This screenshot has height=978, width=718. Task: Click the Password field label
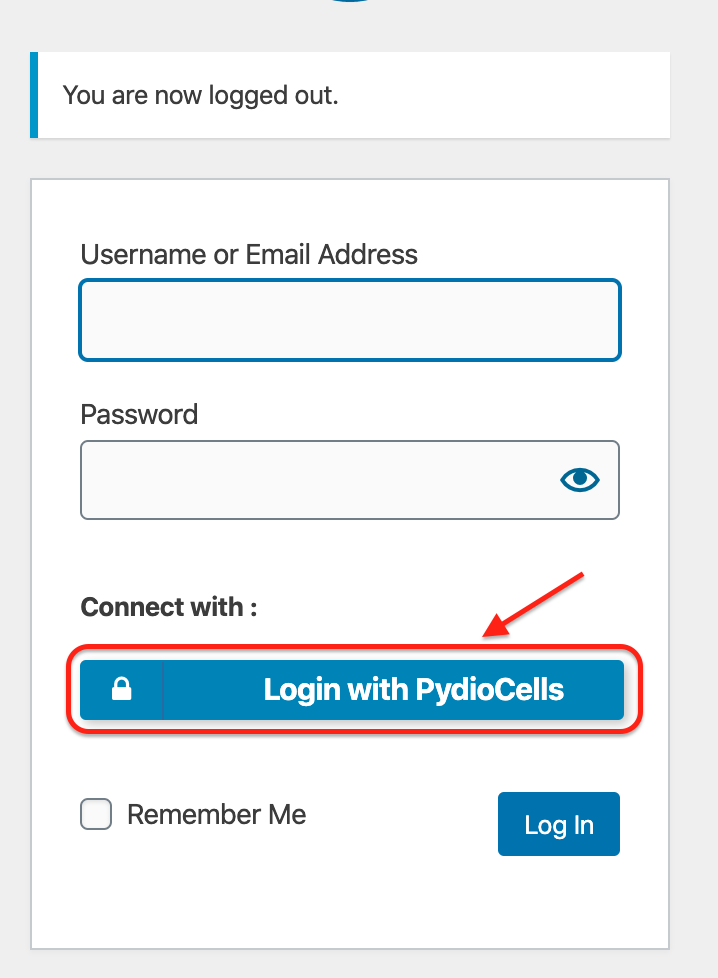pyautogui.click(x=139, y=414)
